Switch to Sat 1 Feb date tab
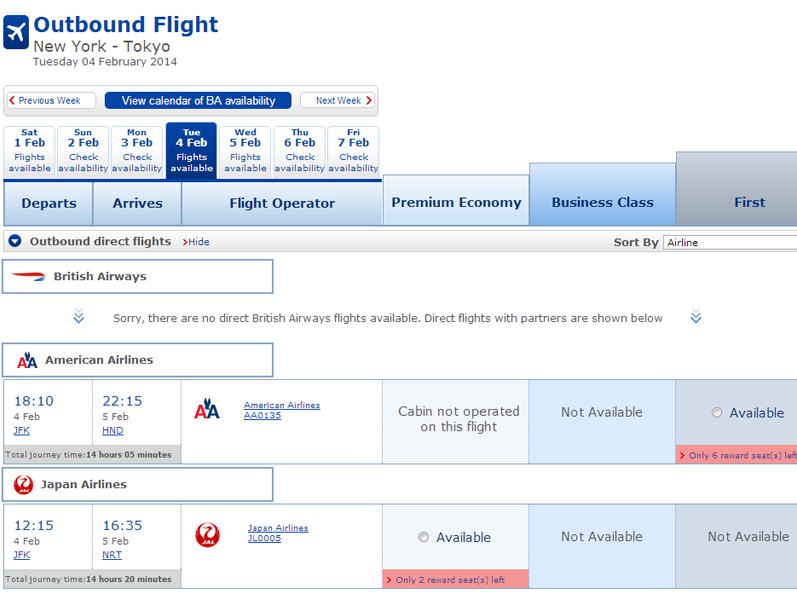Image resolution: width=797 pixels, height=592 pixels. (x=29, y=151)
